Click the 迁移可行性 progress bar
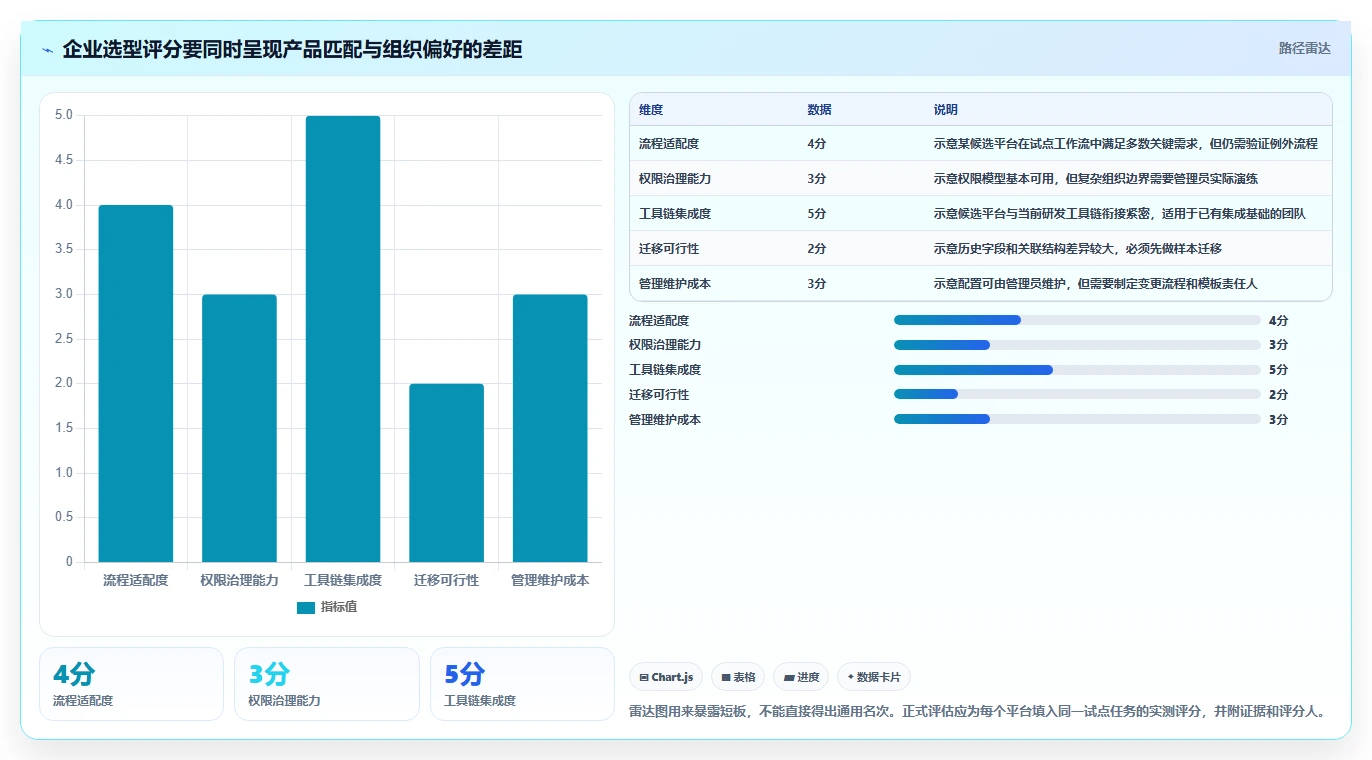 tap(1077, 395)
